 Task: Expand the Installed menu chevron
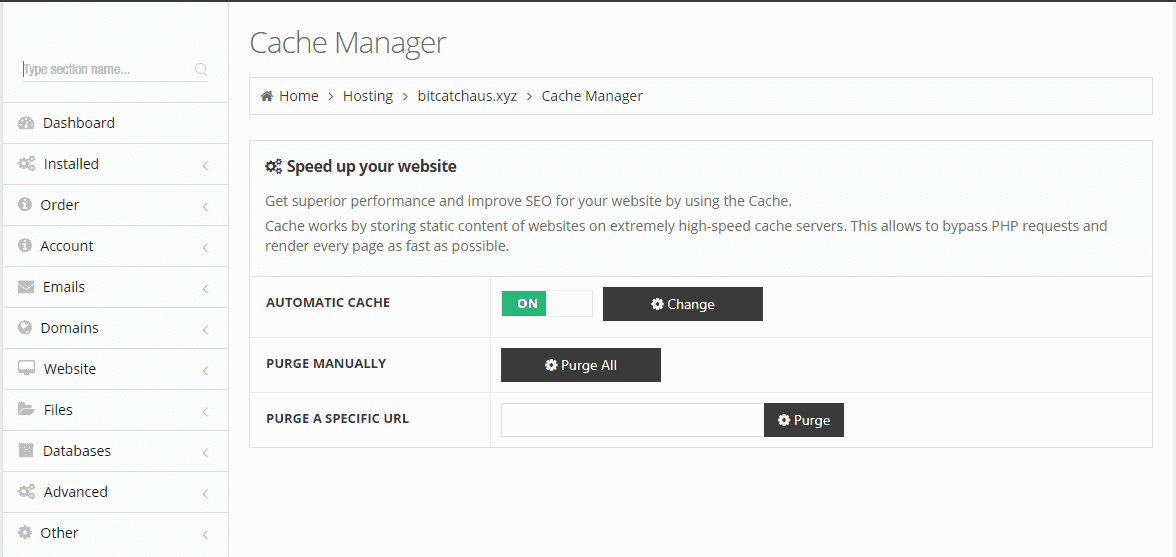click(x=205, y=165)
